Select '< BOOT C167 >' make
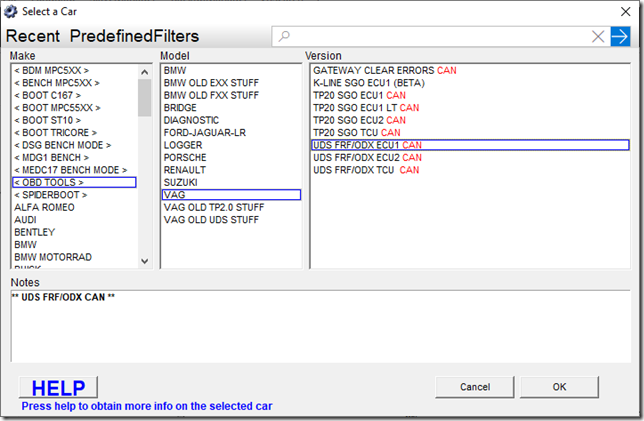Screen dimensions: 644x421 [x=74, y=95]
